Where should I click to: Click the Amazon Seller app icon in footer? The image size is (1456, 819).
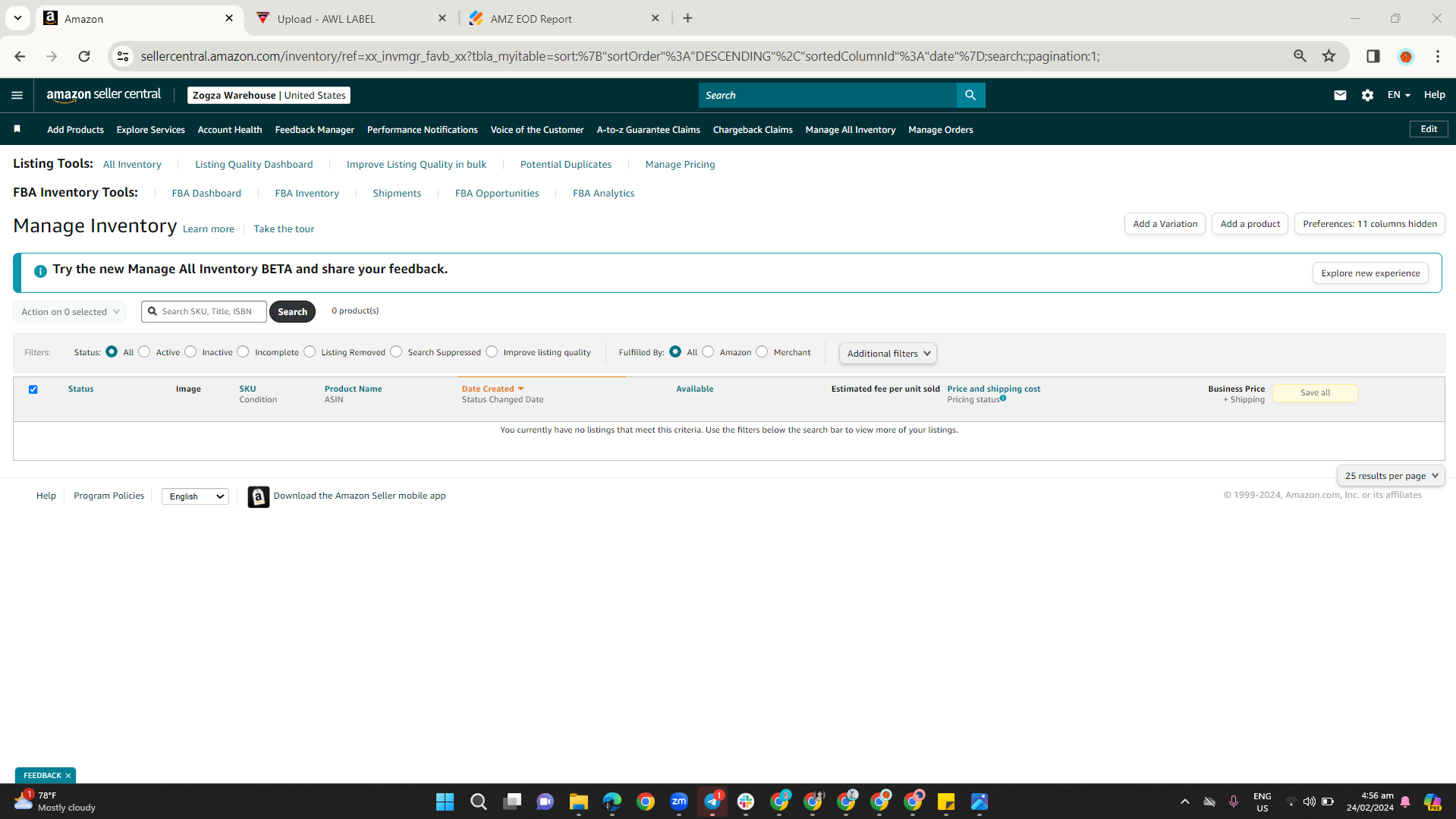click(258, 496)
